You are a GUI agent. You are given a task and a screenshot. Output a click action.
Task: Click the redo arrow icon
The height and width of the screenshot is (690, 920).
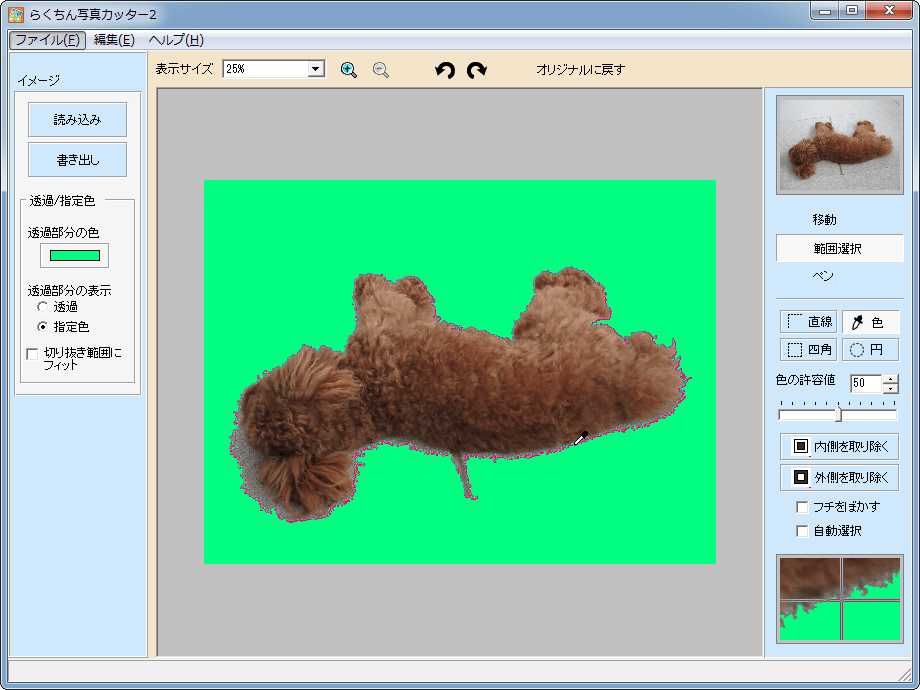(477, 70)
